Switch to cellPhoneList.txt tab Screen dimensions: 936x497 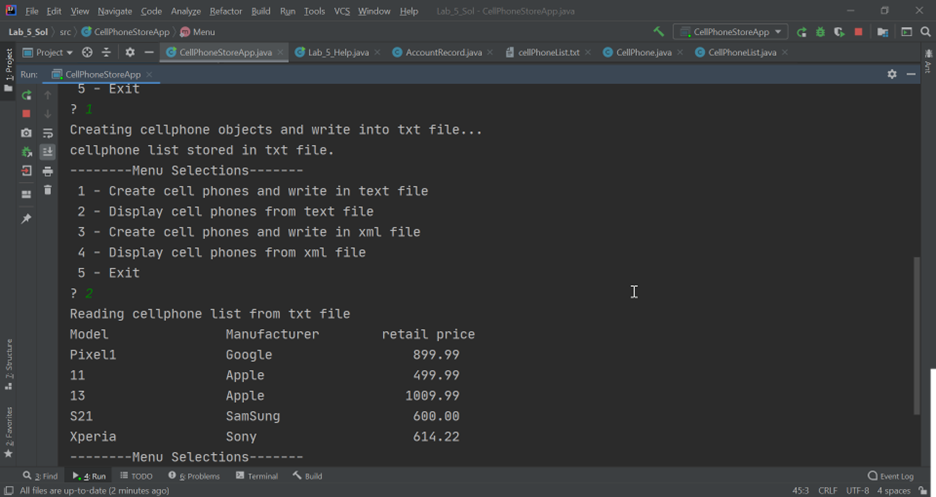click(549, 53)
